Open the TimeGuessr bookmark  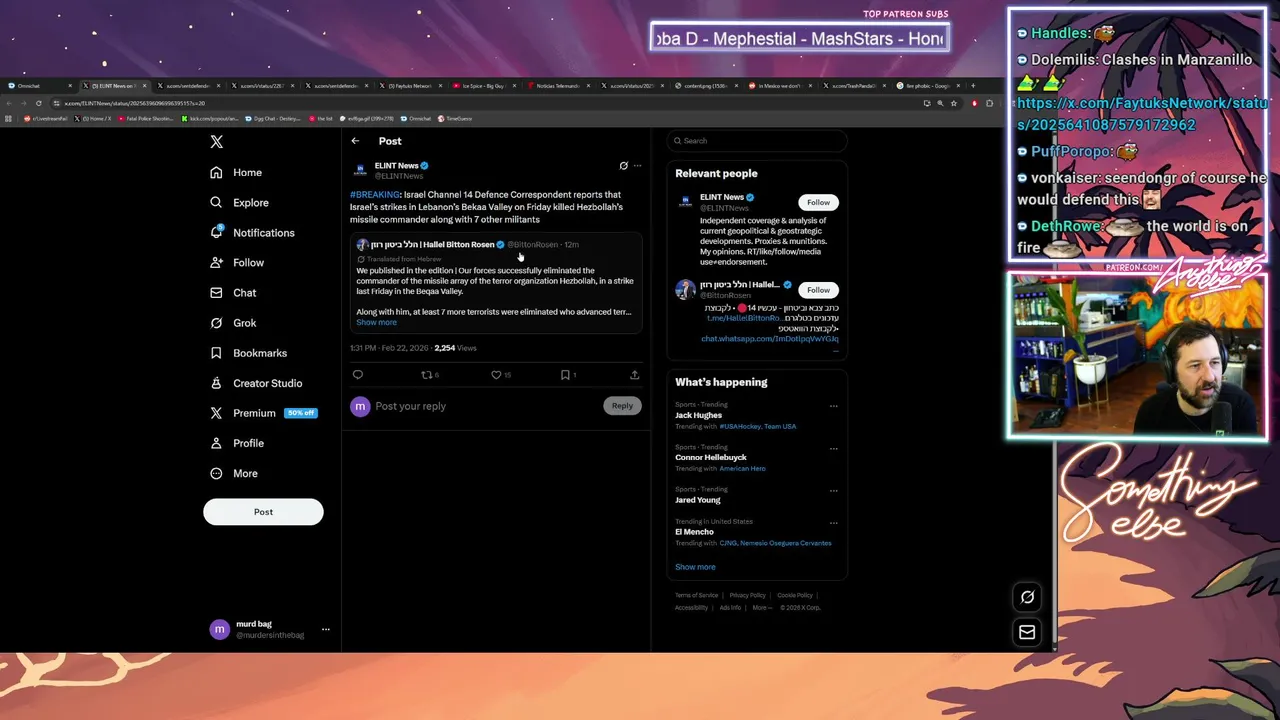tap(454, 118)
